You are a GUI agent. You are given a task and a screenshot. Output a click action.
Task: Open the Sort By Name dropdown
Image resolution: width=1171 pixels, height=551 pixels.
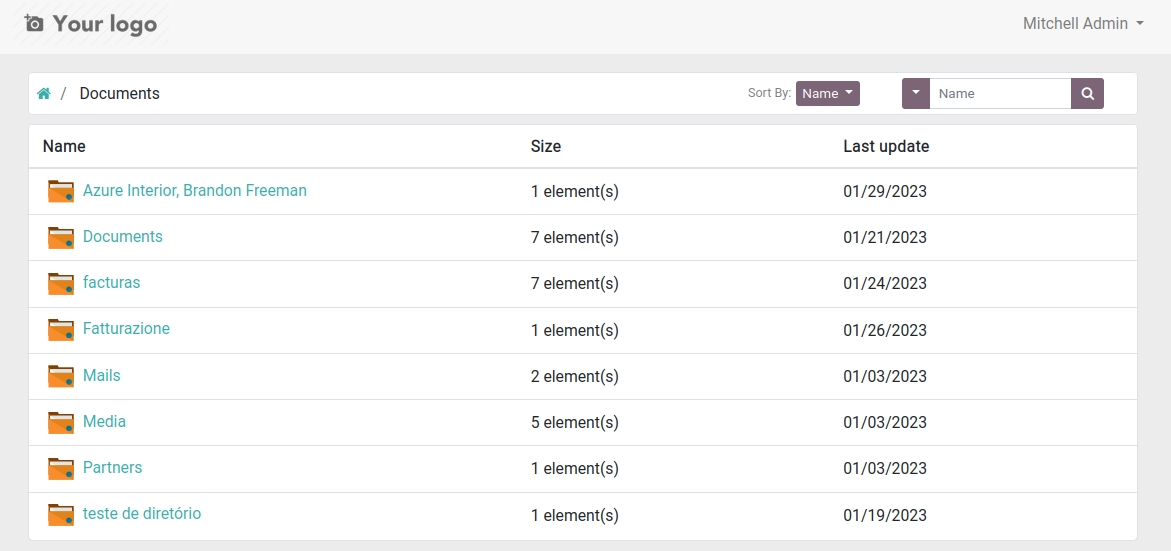point(827,94)
